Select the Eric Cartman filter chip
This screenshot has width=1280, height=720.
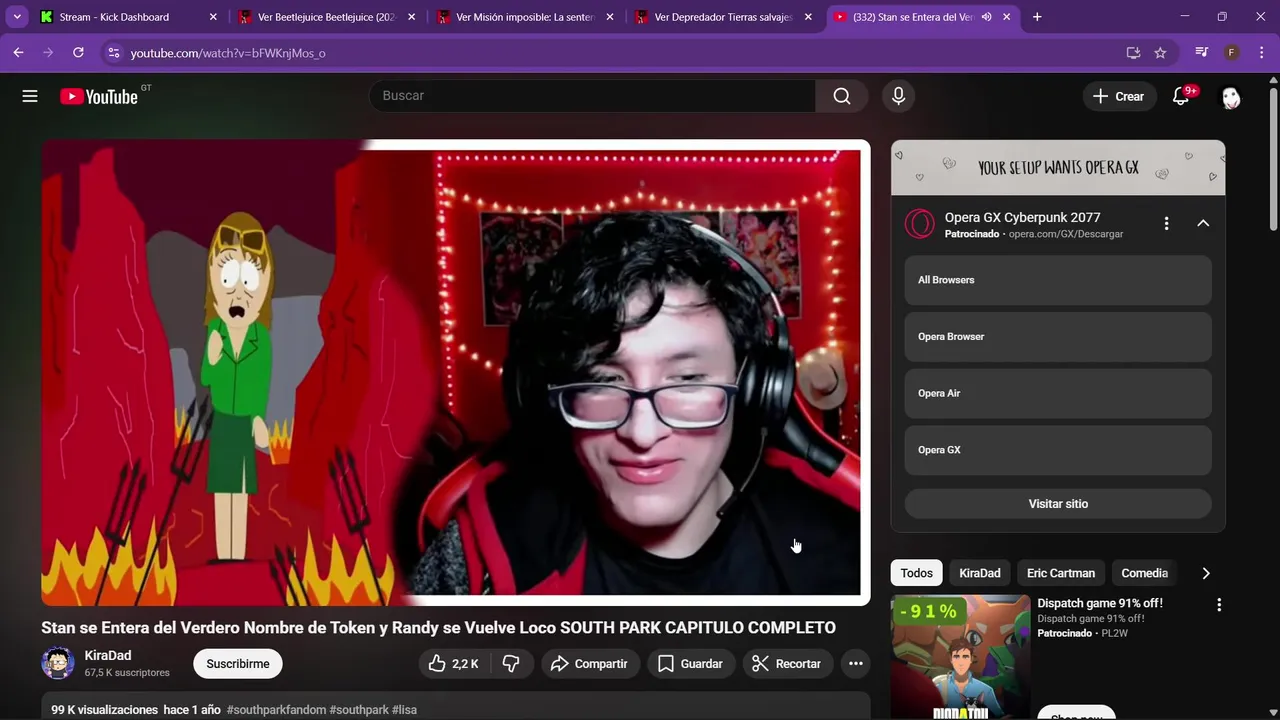(1061, 573)
